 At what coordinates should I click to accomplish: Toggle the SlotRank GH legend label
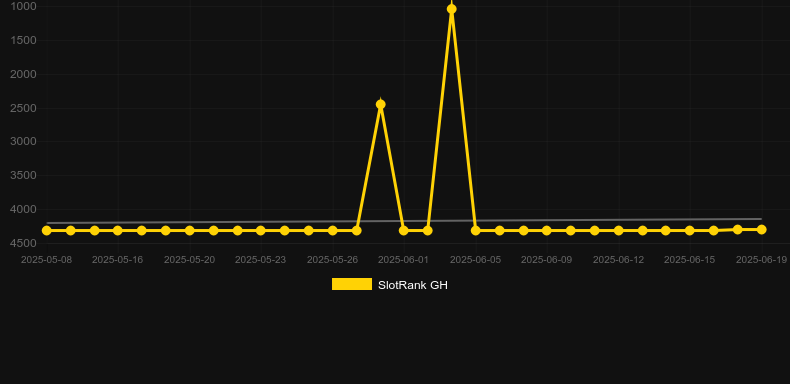(x=413, y=285)
